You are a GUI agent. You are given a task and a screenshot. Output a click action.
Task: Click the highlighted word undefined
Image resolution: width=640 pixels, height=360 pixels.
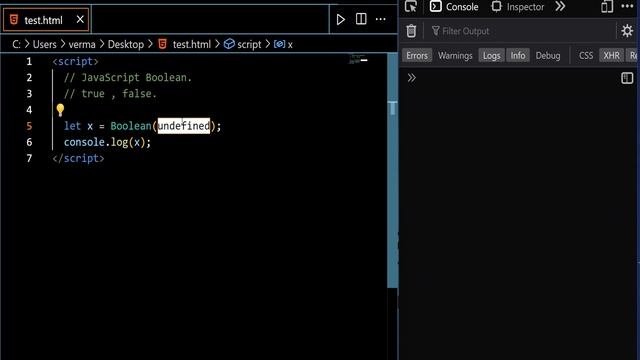(x=184, y=126)
